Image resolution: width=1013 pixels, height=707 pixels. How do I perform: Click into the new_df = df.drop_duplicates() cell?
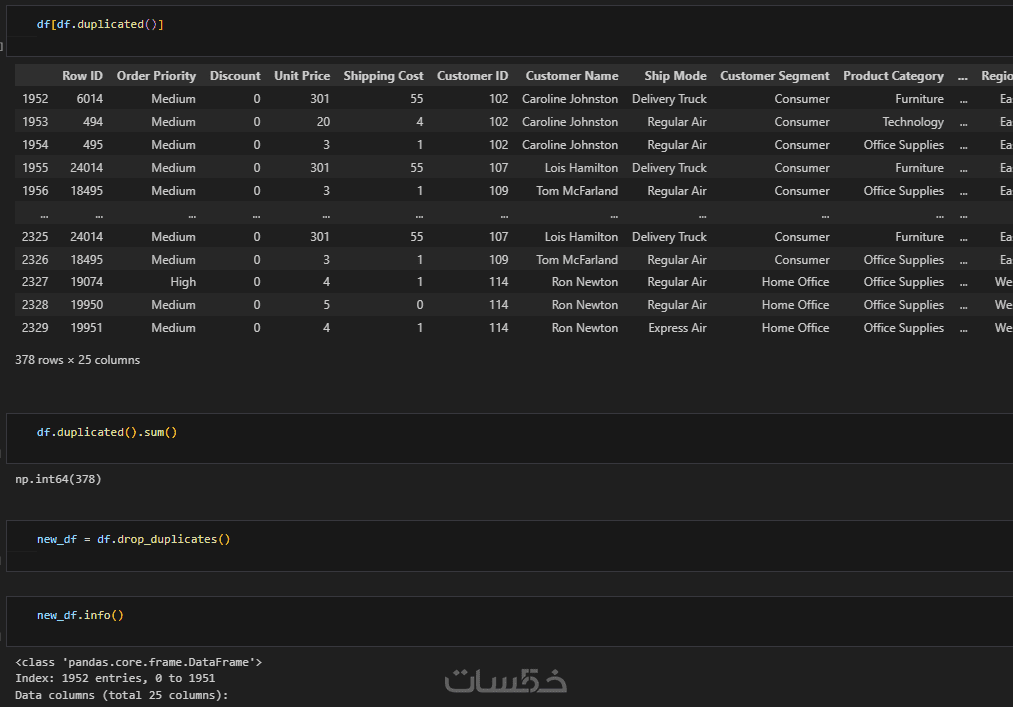pyautogui.click(x=509, y=545)
